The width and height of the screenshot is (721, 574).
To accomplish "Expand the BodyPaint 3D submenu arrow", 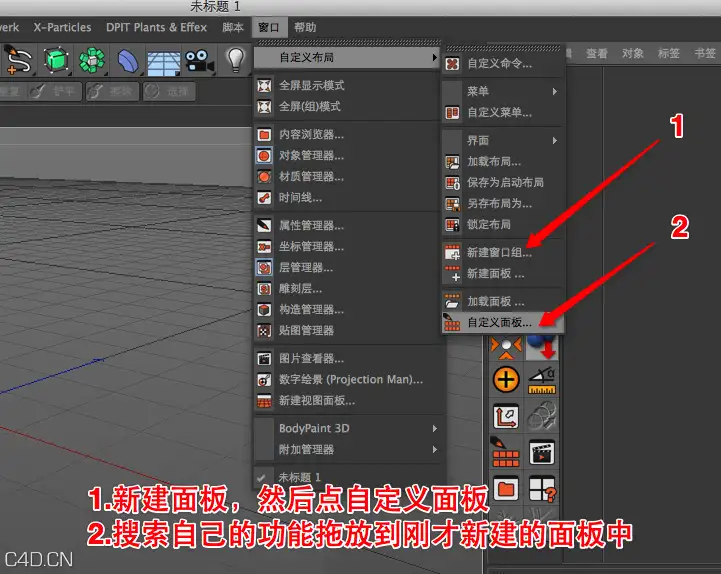I will coord(435,429).
